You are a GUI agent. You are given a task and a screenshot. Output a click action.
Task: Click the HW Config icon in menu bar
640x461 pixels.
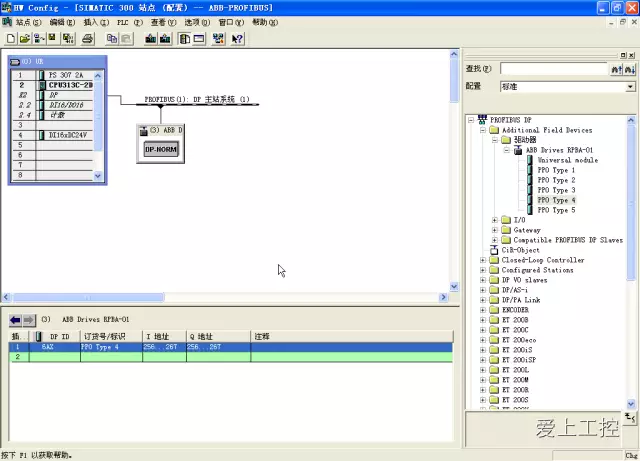coord(7,22)
